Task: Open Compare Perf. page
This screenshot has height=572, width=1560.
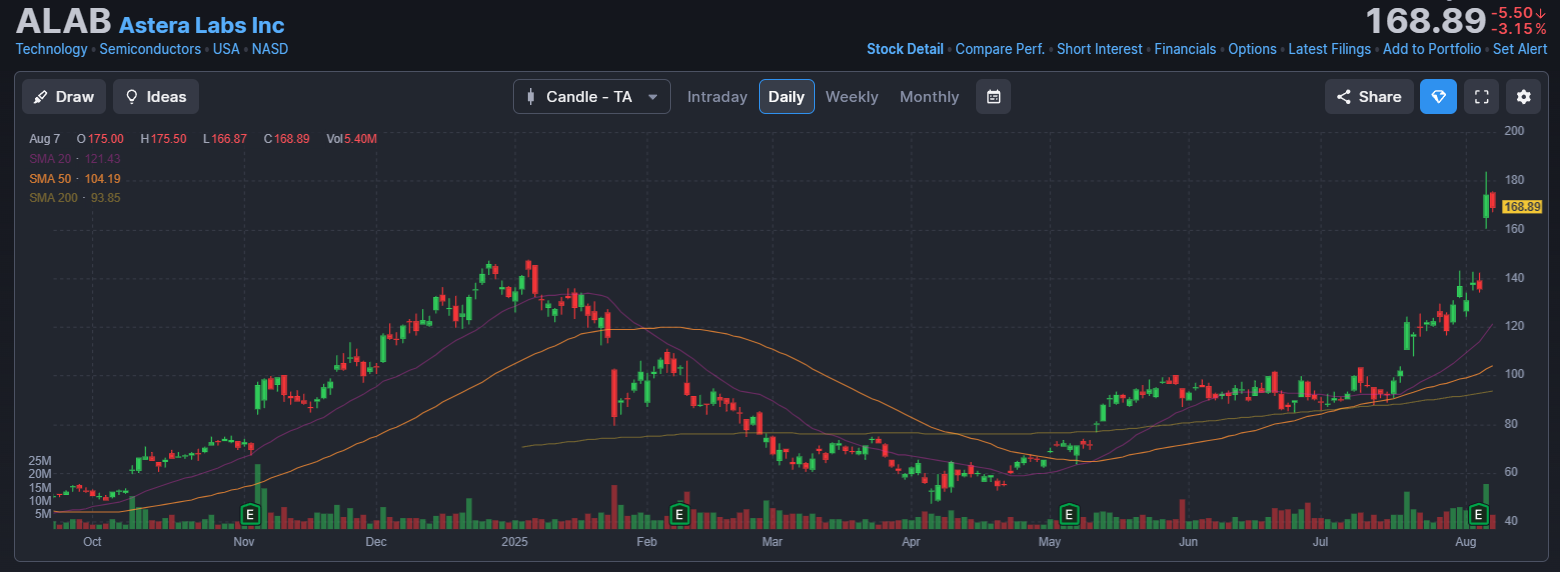Action: click(1000, 49)
